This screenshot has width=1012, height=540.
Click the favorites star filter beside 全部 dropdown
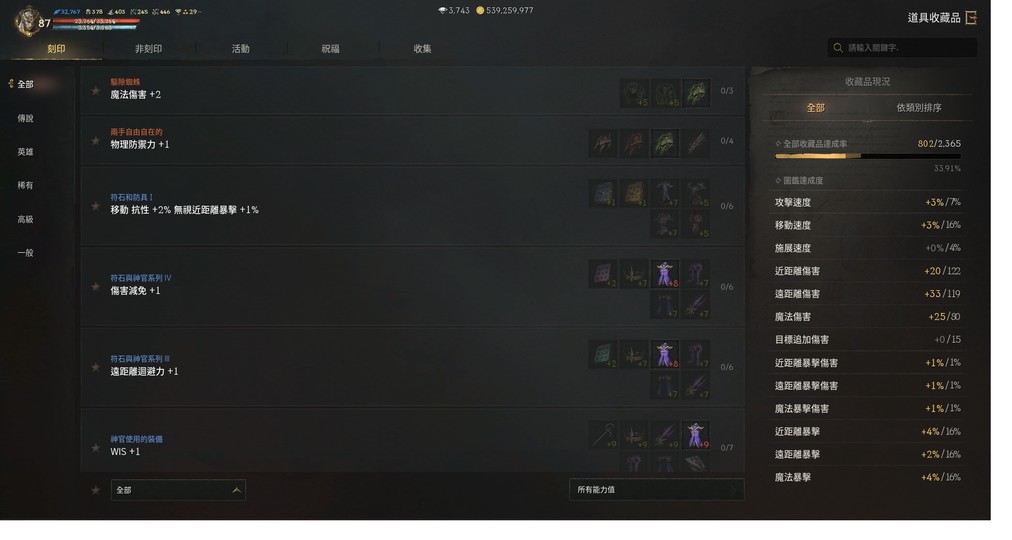click(96, 490)
